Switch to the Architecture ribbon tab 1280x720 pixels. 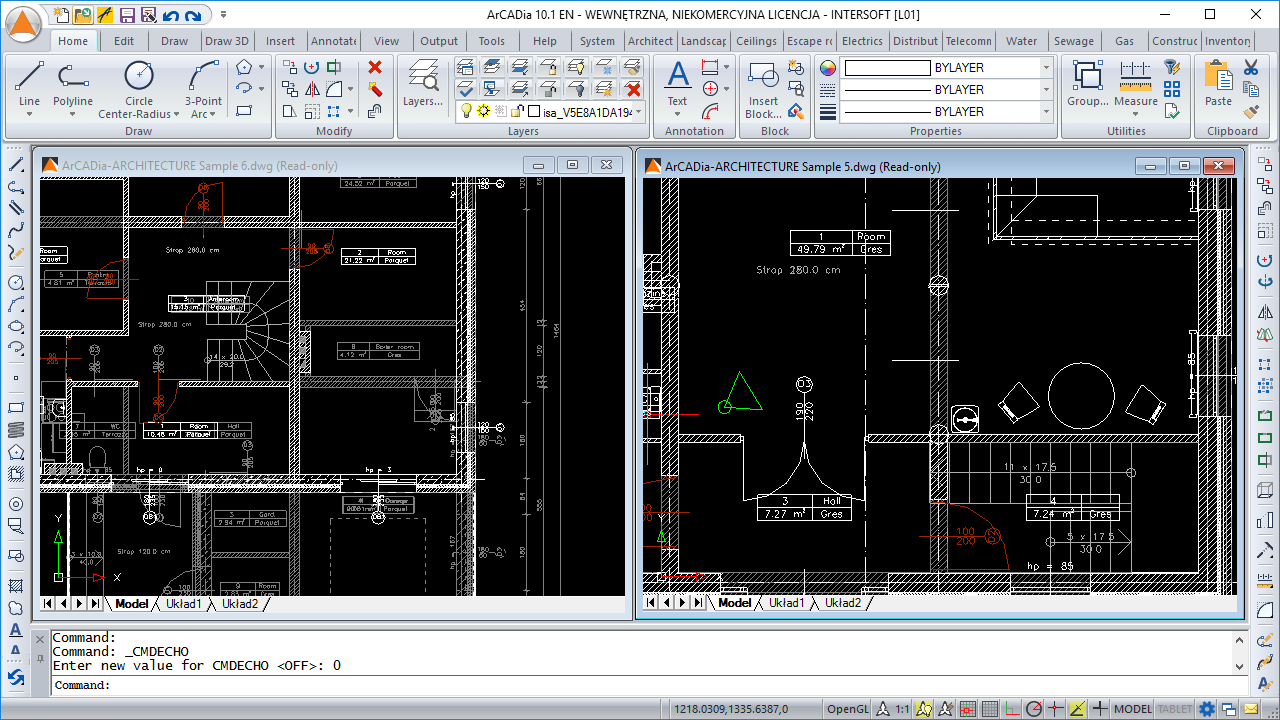click(x=650, y=41)
